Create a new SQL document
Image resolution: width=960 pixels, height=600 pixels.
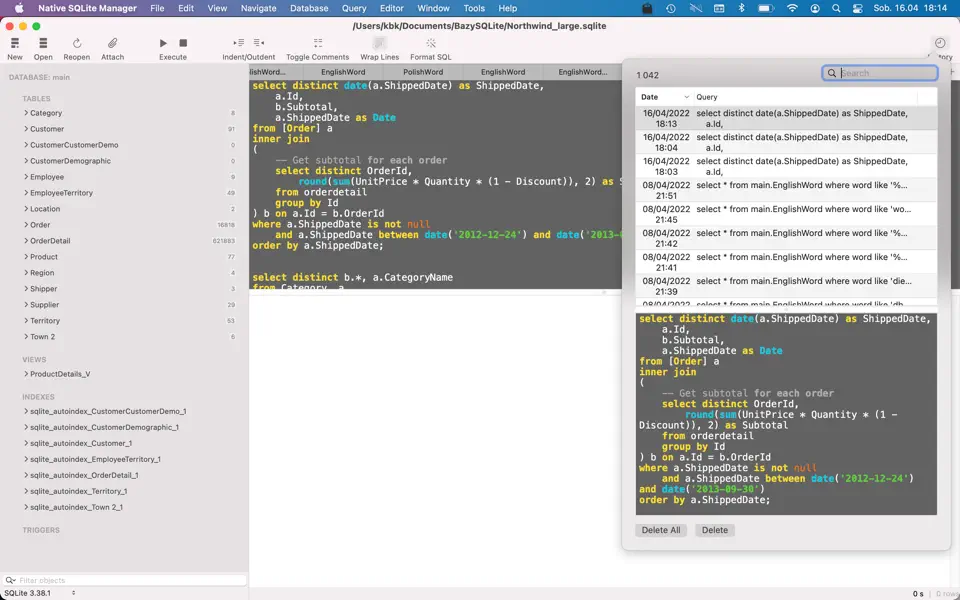click(x=14, y=45)
